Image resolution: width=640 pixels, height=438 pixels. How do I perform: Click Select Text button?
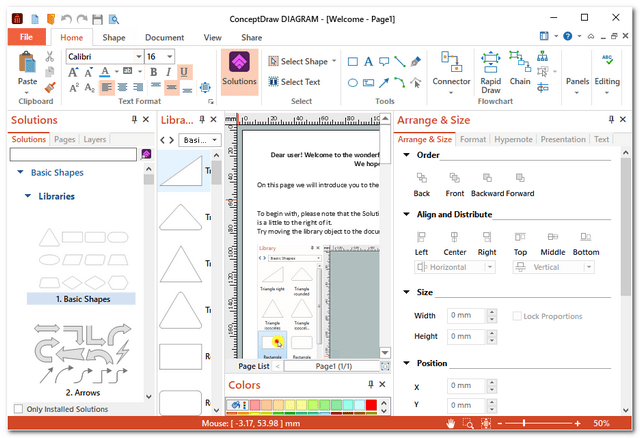[x=294, y=82]
